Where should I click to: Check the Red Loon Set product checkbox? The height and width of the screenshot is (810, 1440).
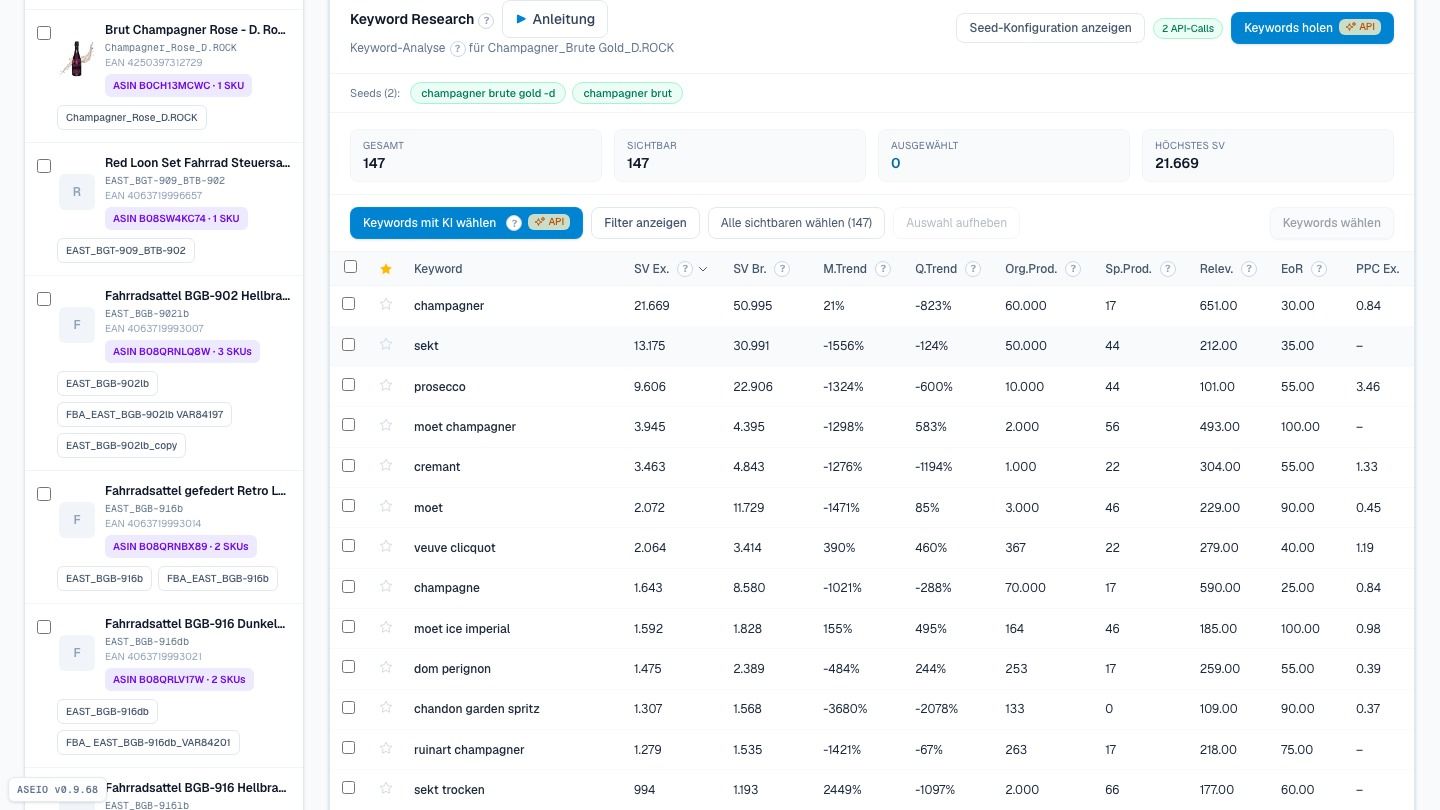pyautogui.click(x=44, y=166)
